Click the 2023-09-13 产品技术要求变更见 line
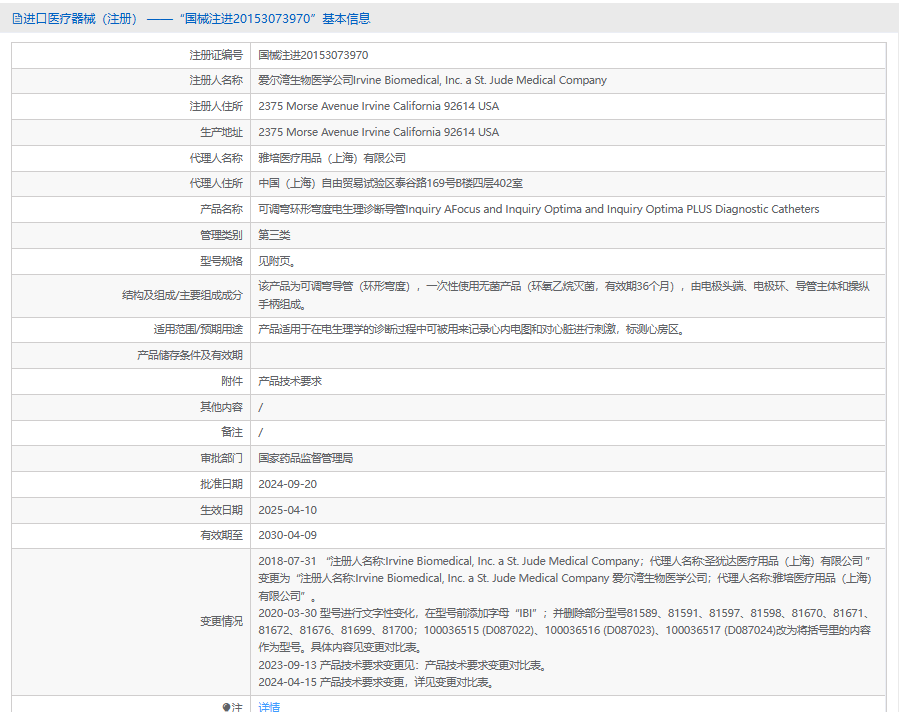Image resolution: width=900 pixels, height=712 pixels. (404, 665)
